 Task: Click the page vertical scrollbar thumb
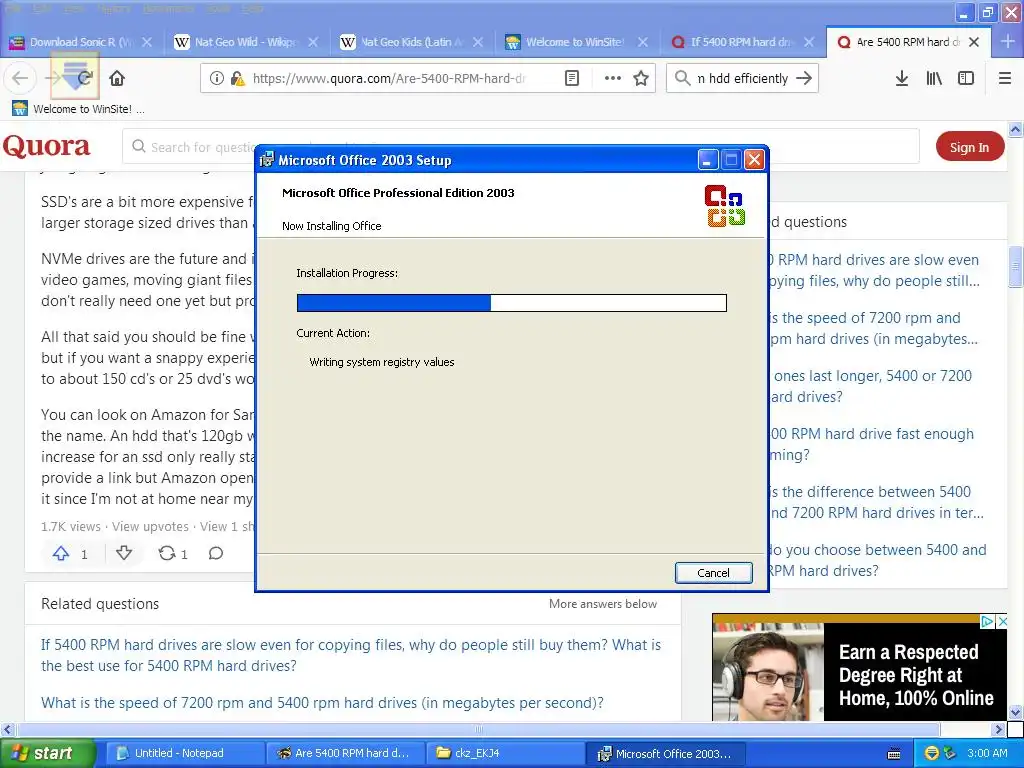click(x=1016, y=266)
